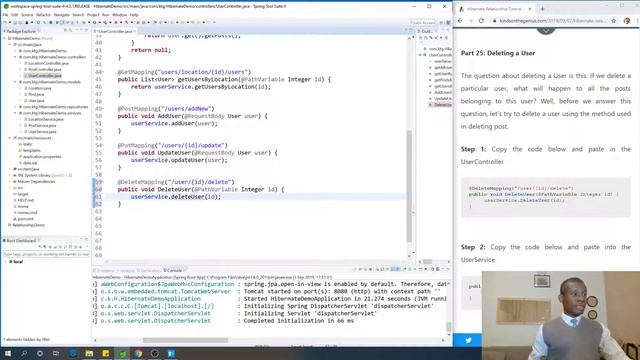The width and height of the screenshot is (640, 360).
Task: Click the browser Reload button
Action: pos(481,20)
